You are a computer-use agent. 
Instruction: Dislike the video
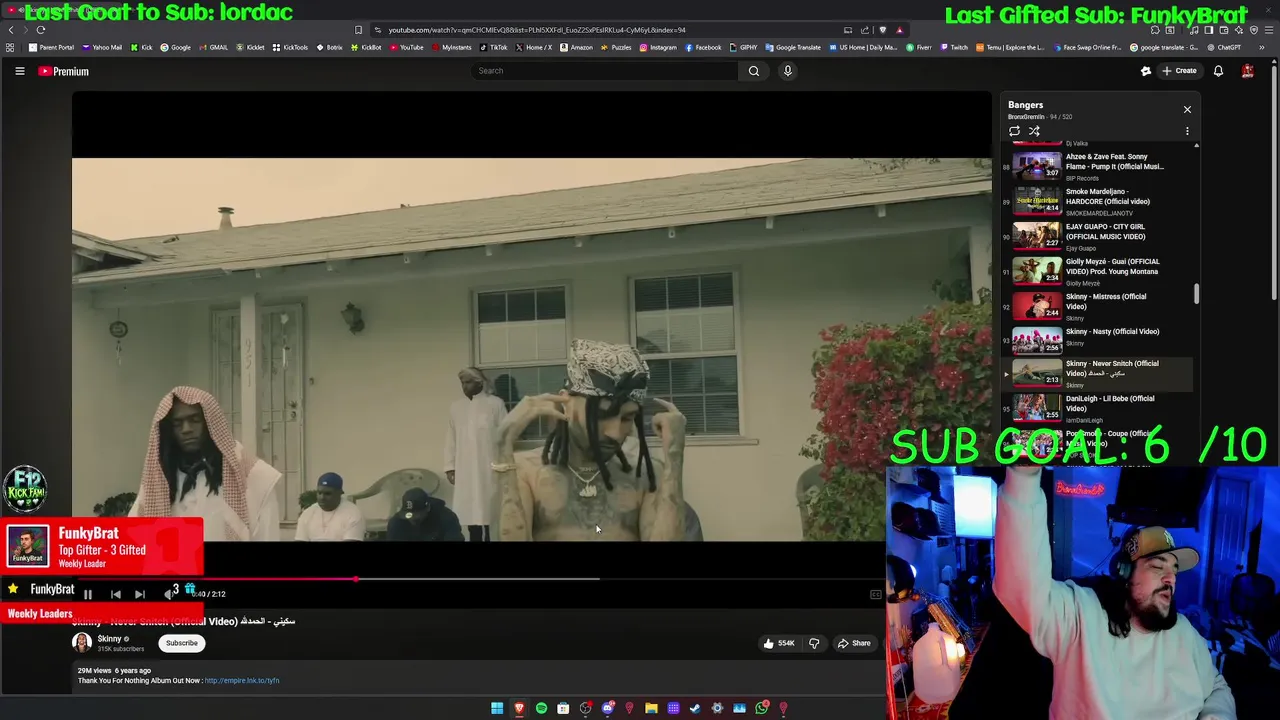[814, 643]
